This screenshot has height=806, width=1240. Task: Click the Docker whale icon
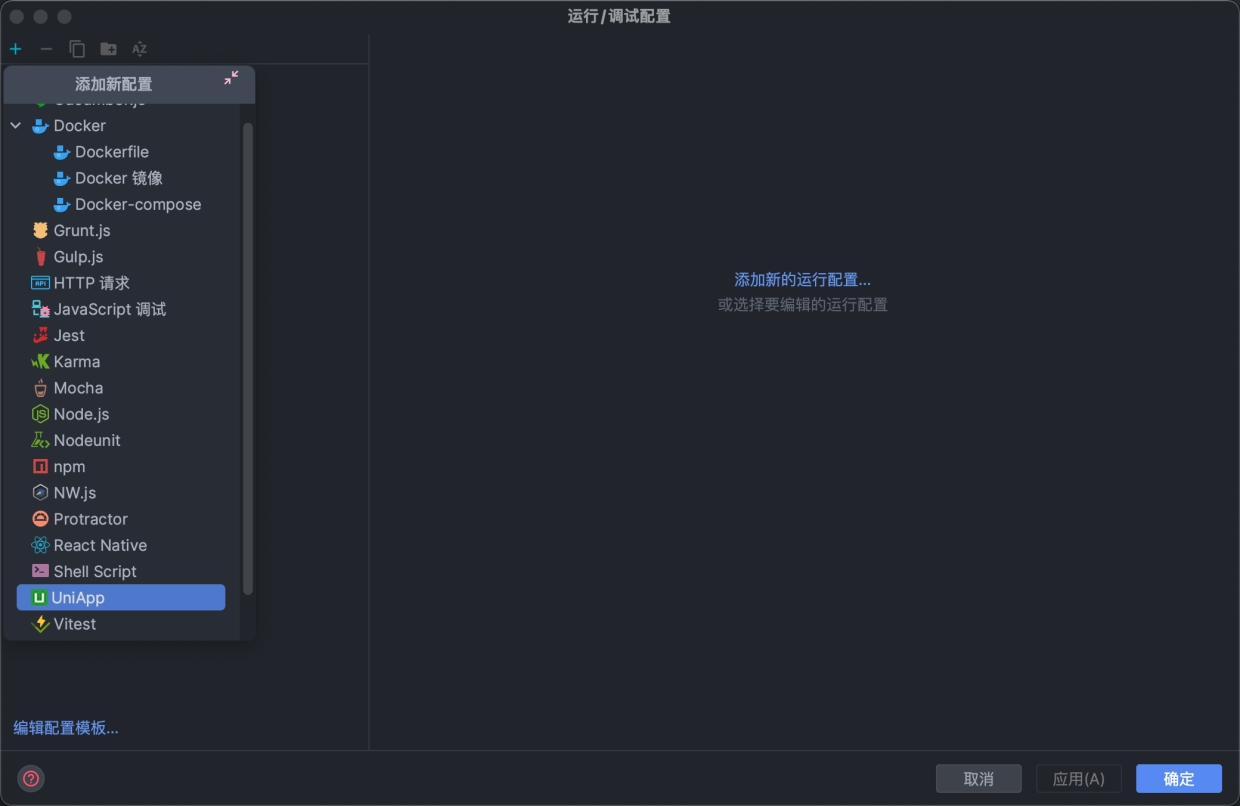(x=40, y=126)
